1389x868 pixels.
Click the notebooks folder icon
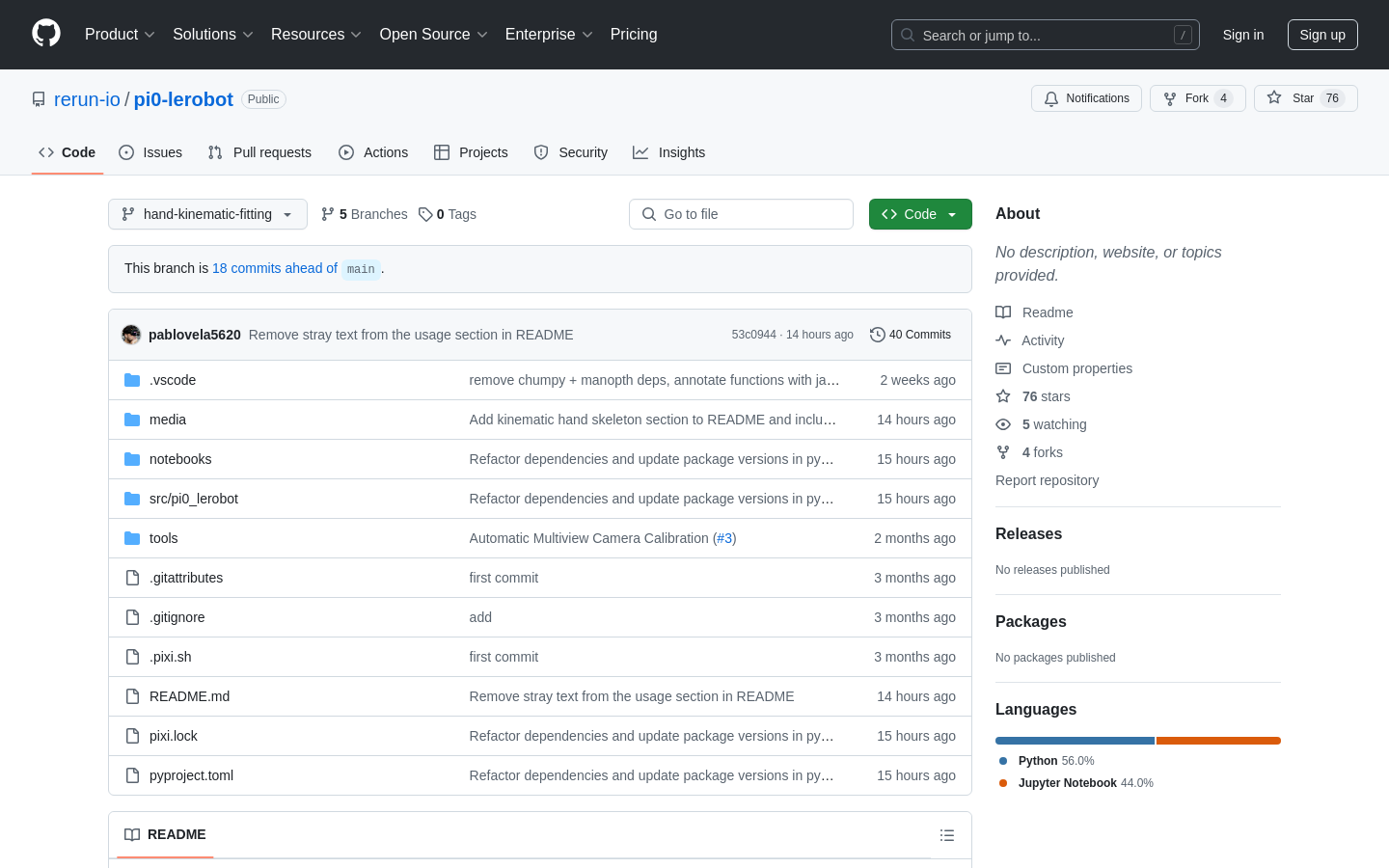click(x=132, y=459)
